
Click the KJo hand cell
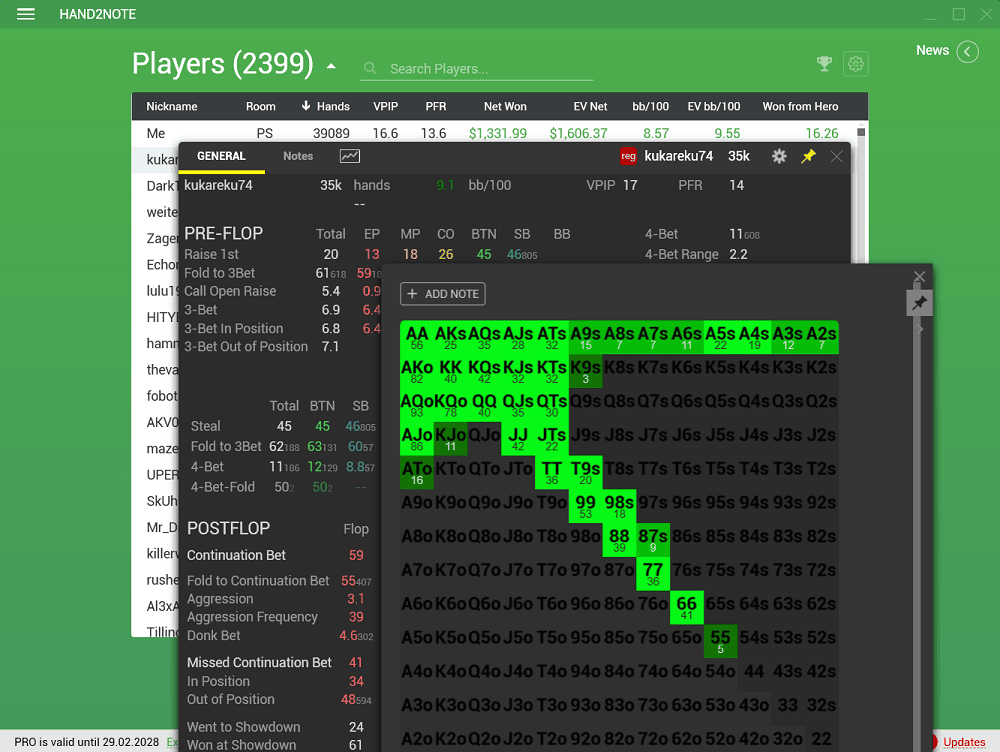click(x=451, y=438)
